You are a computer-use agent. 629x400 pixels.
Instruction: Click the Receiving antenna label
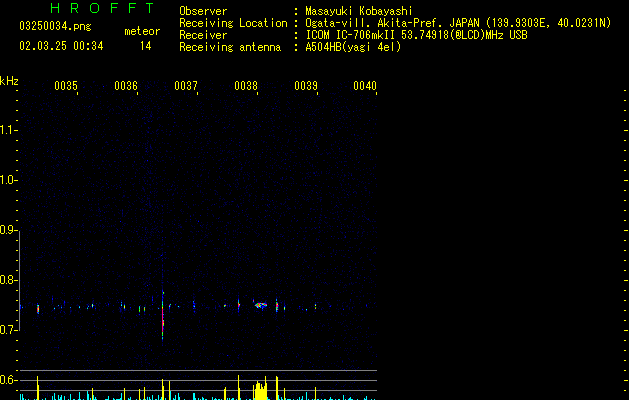230,47
